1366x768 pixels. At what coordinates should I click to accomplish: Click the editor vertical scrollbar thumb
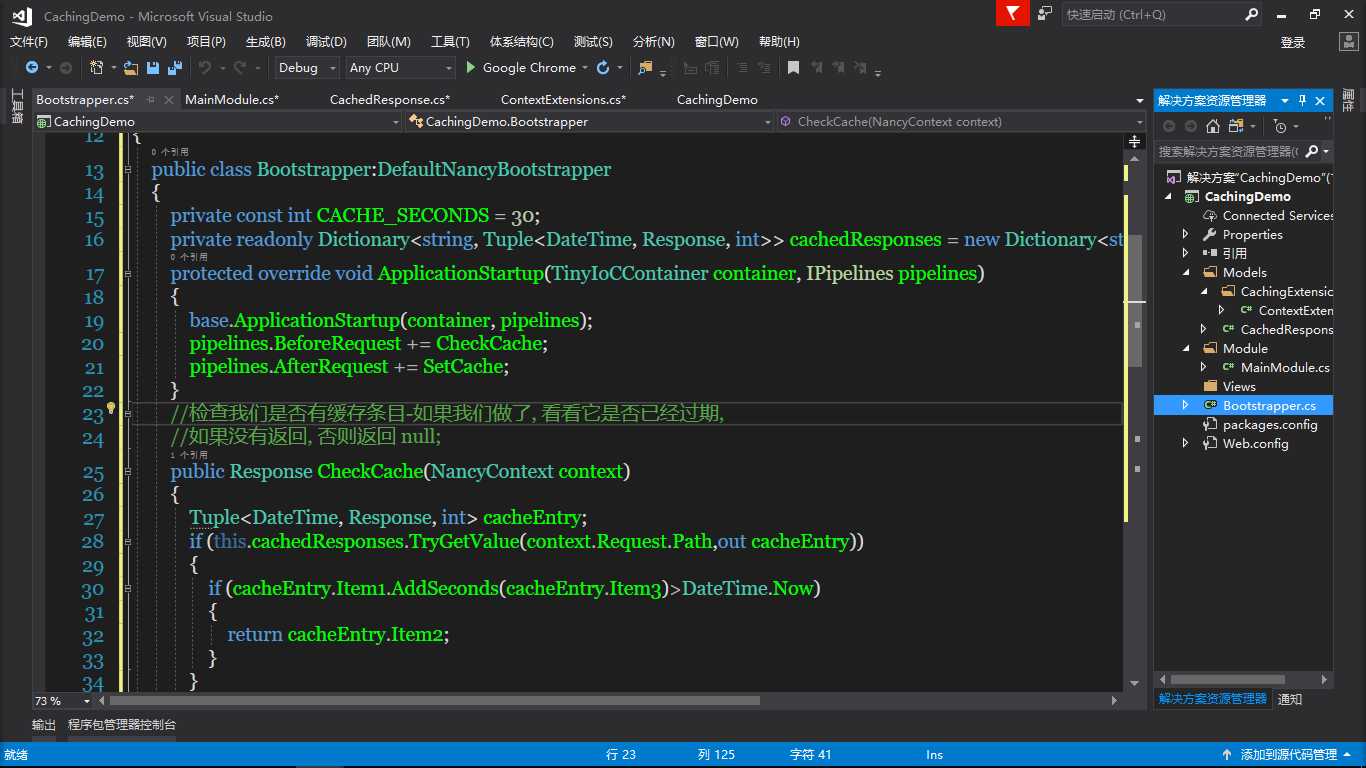coord(1135,301)
